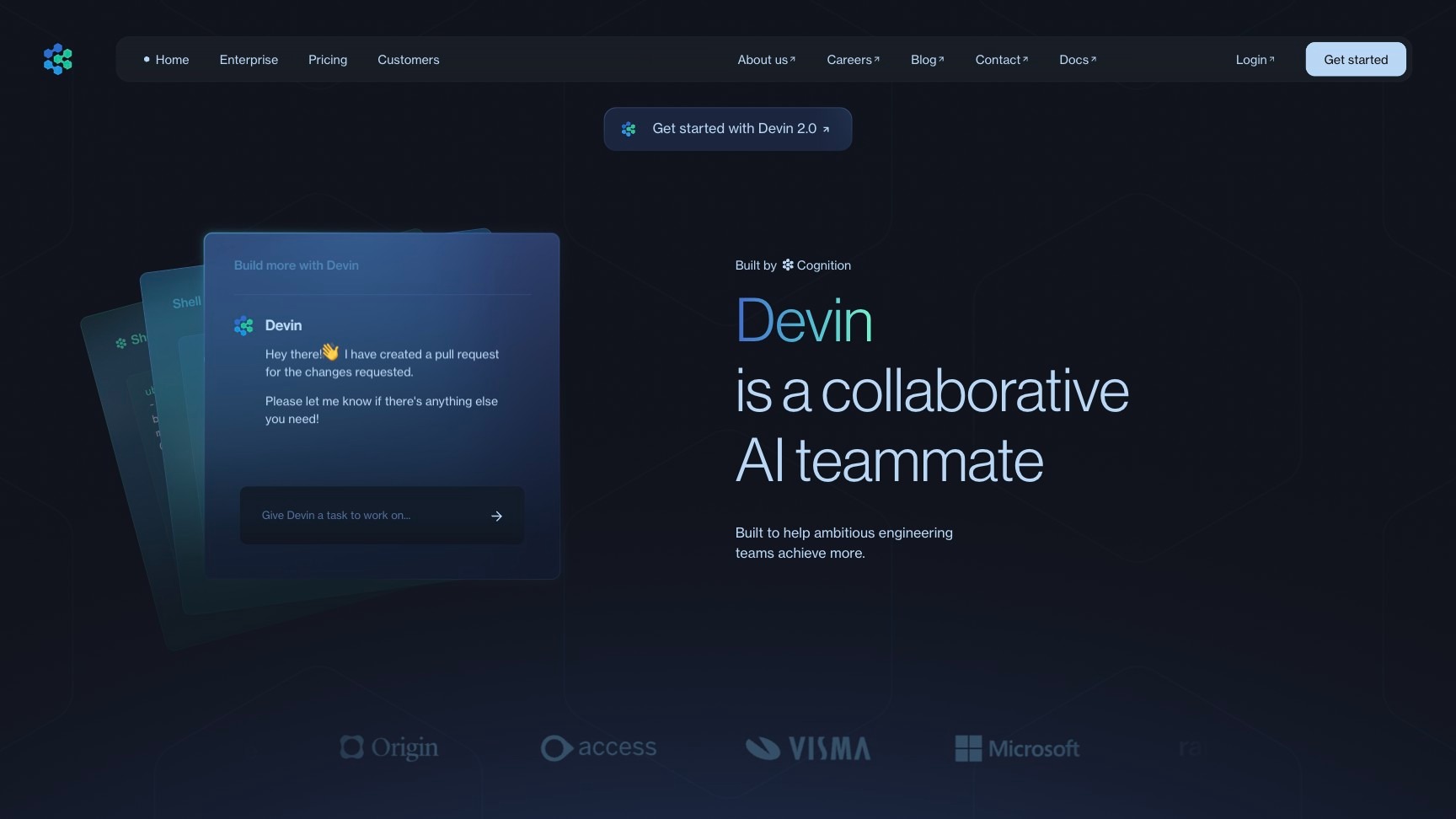This screenshot has height=819, width=1456.
Task: Open the Customers page
Action: [x=409, y=59]
